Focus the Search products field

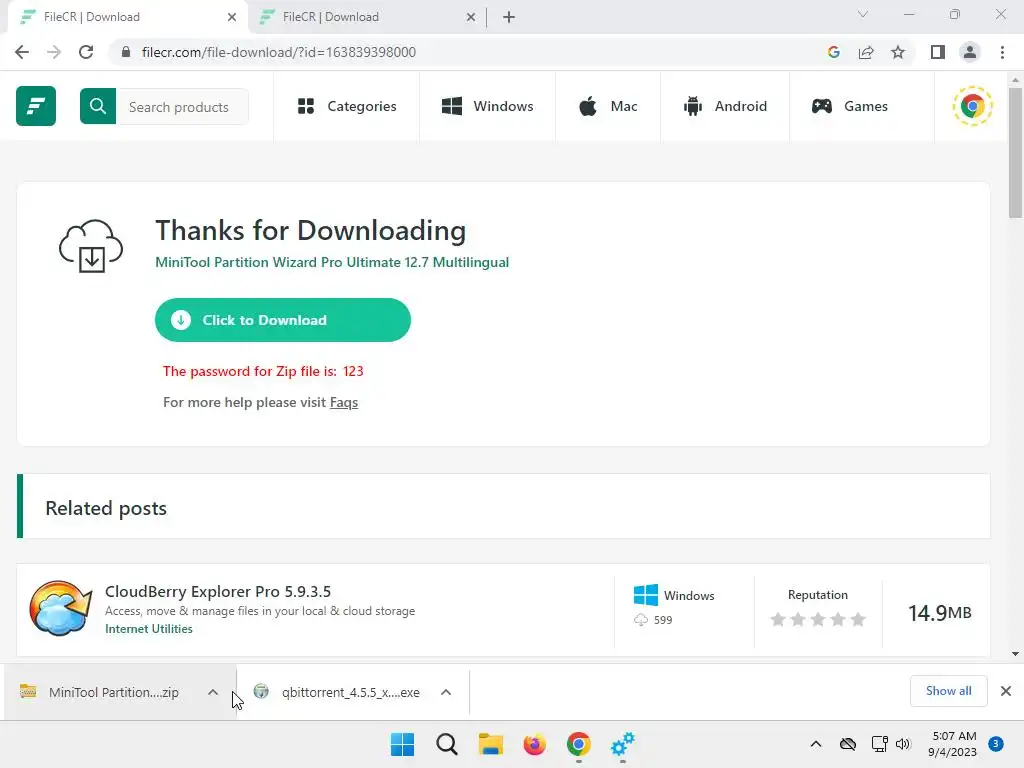point(182,106)
